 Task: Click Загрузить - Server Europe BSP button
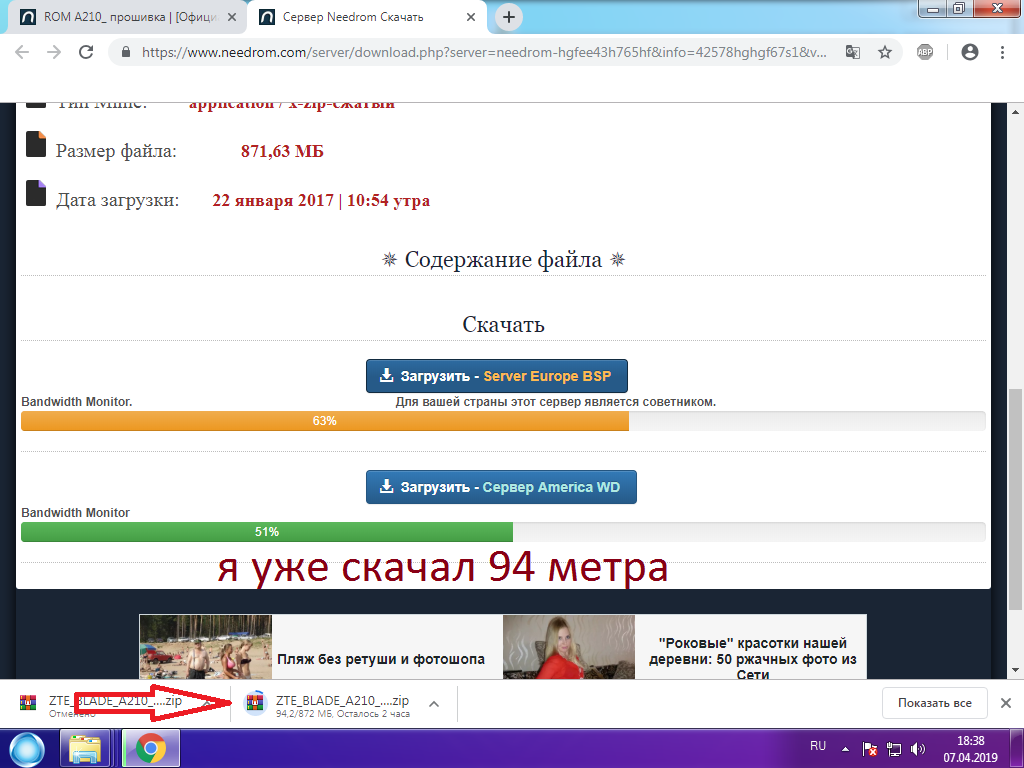point(496,376)
